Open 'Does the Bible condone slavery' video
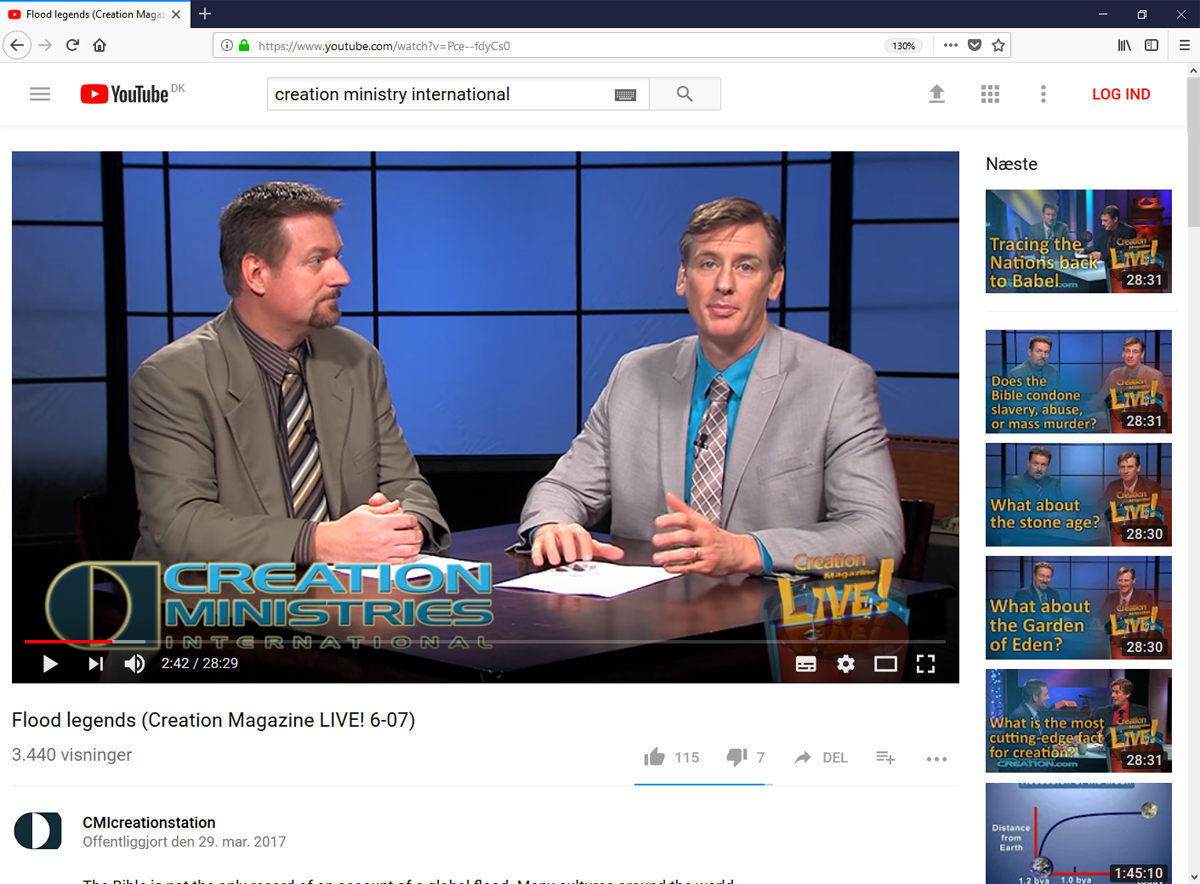This screenshot has height=884, width=1200. (1079, 382)
